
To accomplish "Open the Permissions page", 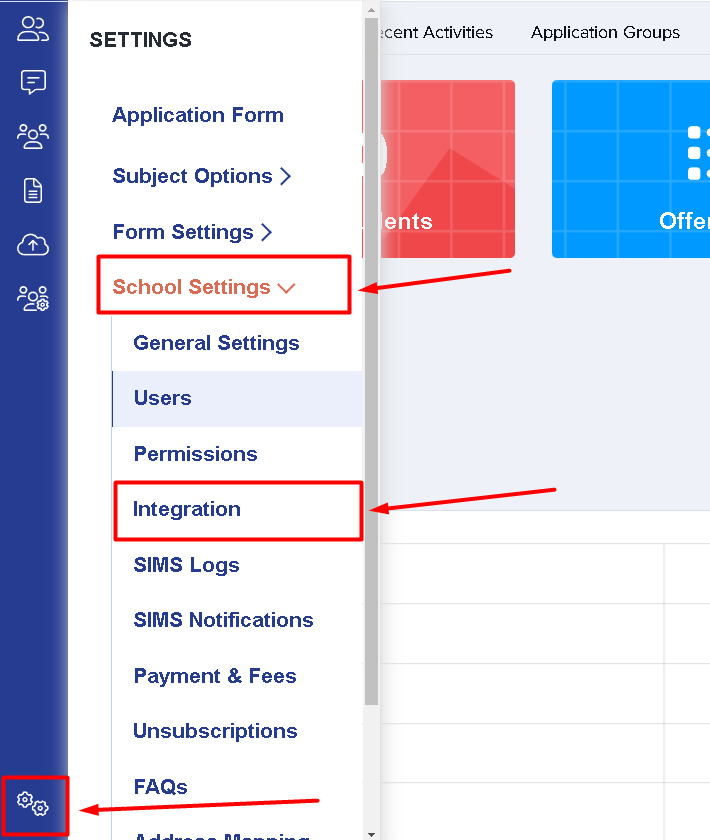I will (195, 454).
